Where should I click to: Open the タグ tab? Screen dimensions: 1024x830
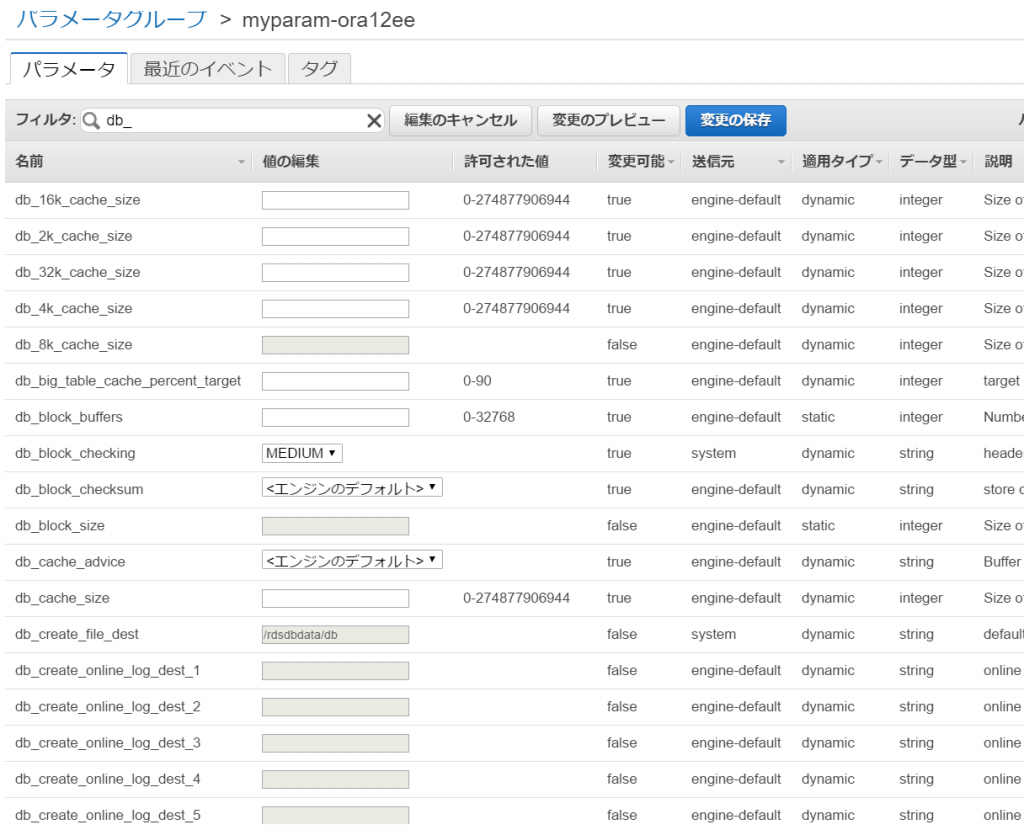point(319,69)
